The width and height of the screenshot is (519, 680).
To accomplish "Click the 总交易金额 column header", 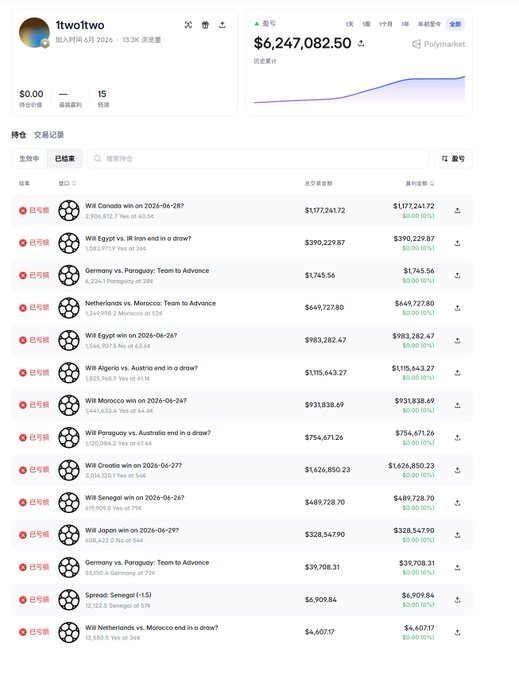I will point(318,183).
